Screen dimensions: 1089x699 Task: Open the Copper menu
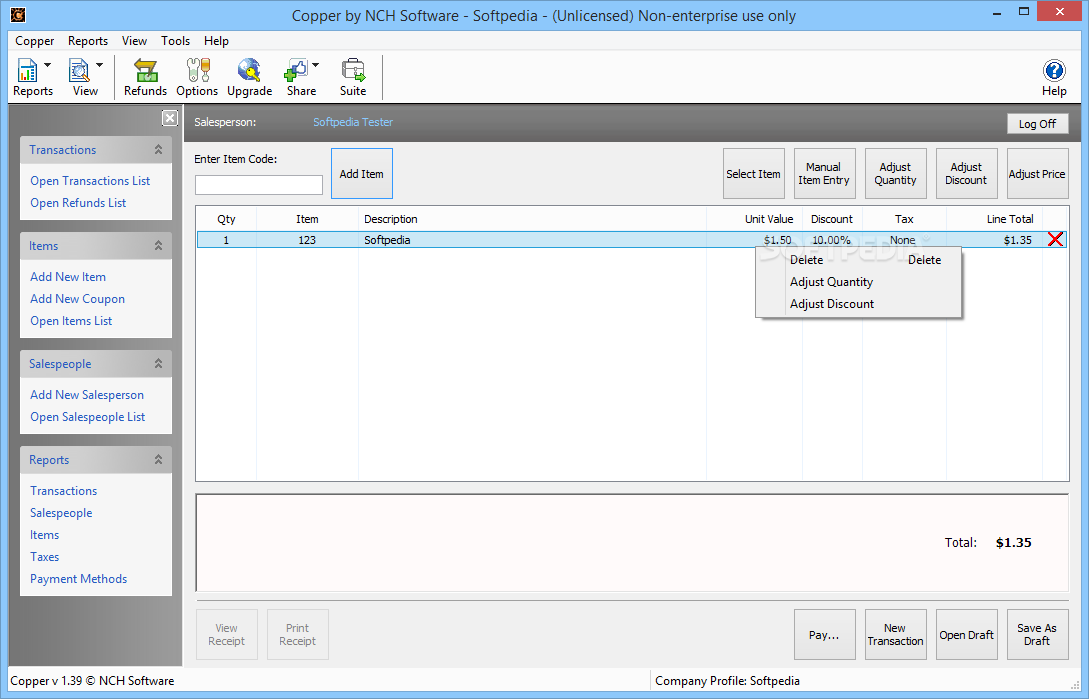(35, 41)
